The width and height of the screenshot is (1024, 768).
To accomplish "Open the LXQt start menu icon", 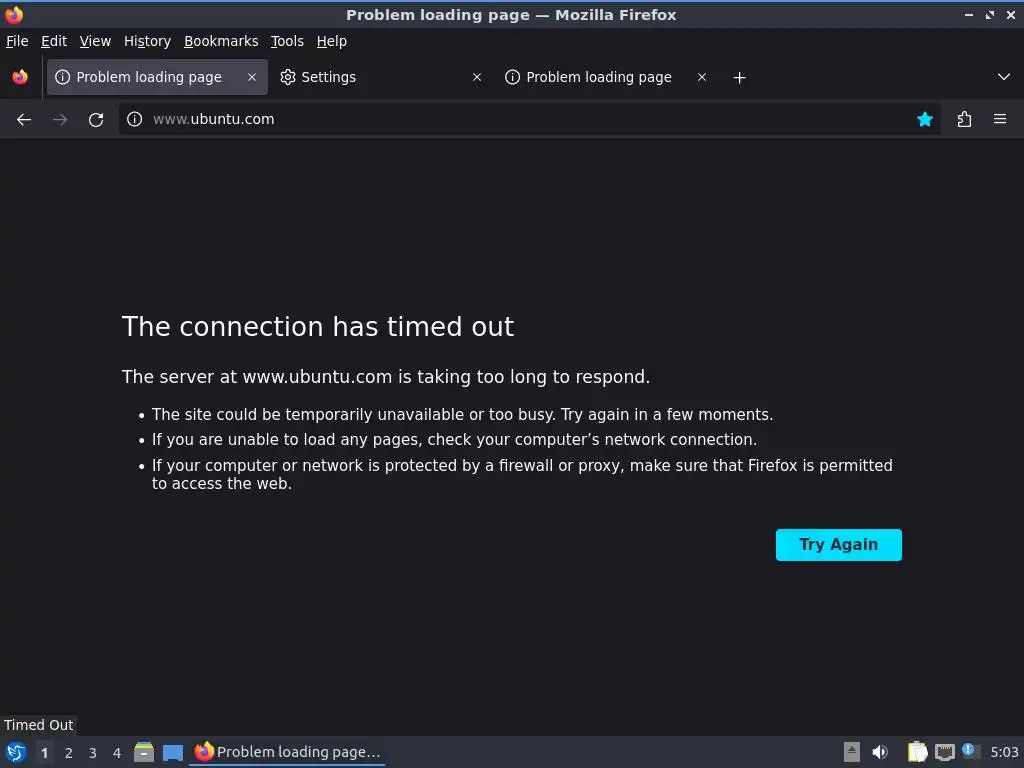I will coord(16,752).
